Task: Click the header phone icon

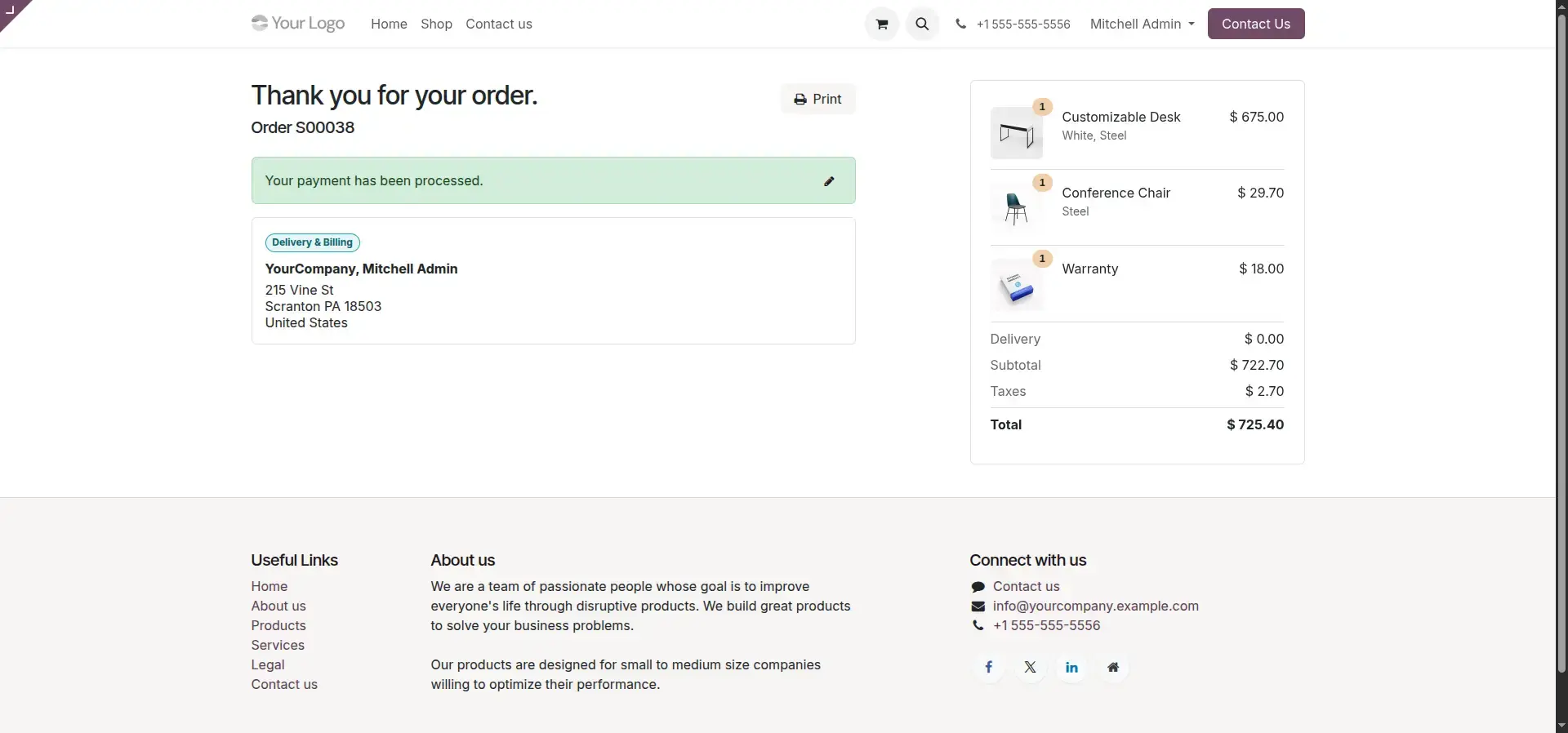Action: (960, 24)
